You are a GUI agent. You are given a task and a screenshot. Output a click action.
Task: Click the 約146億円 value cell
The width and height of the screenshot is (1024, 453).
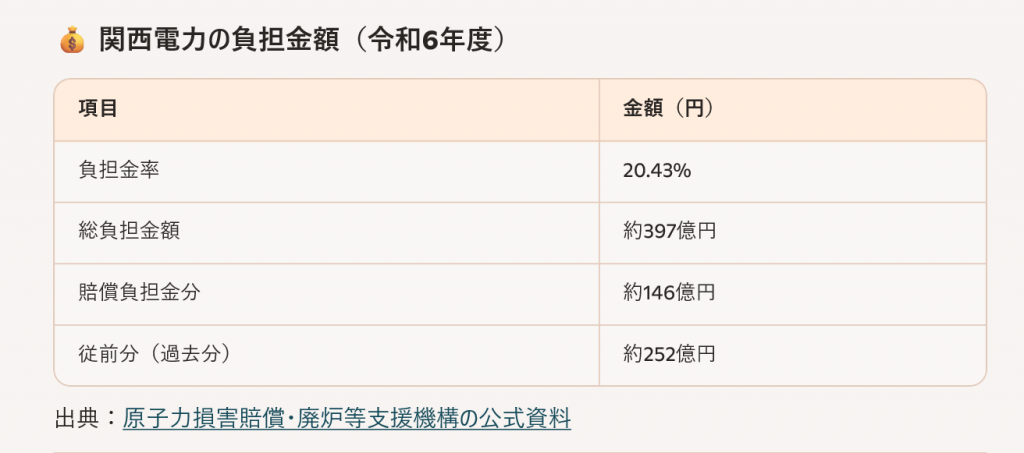pyautogui.click(x=669, y=292)
